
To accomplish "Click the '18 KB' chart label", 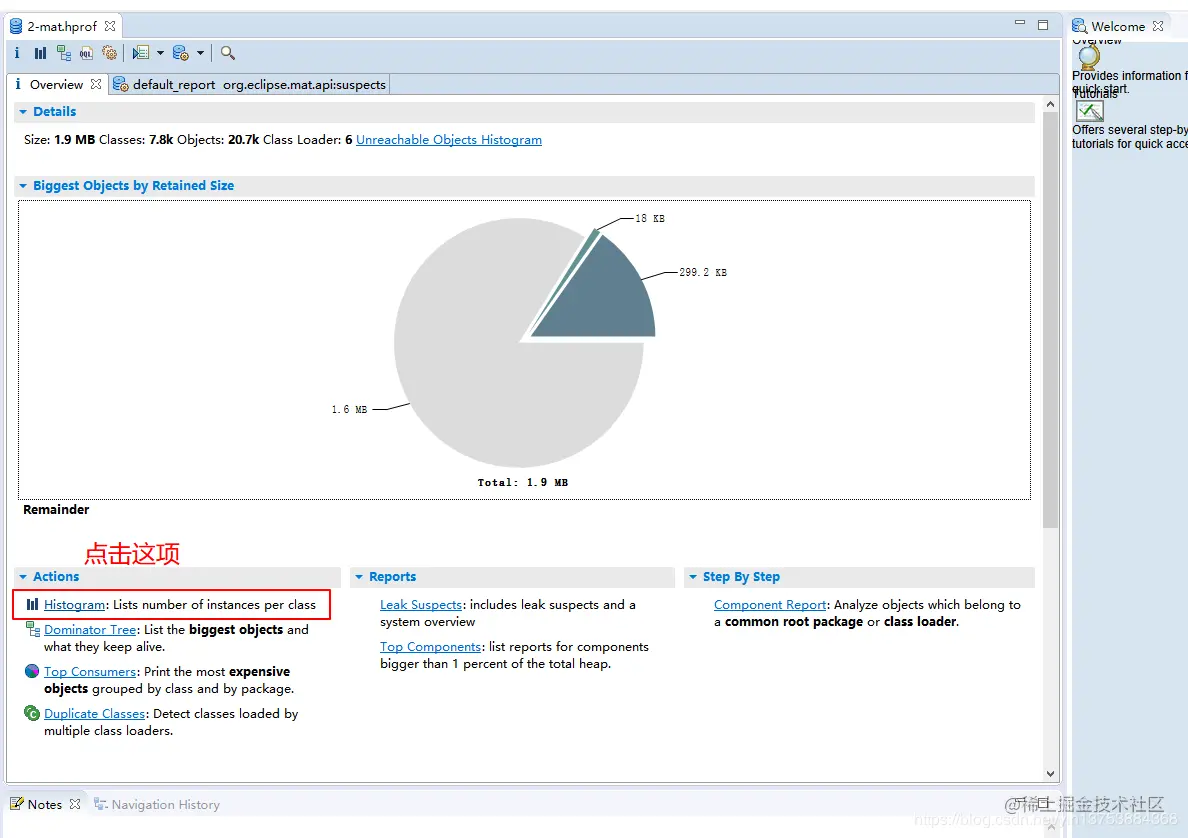I will 649,218.
